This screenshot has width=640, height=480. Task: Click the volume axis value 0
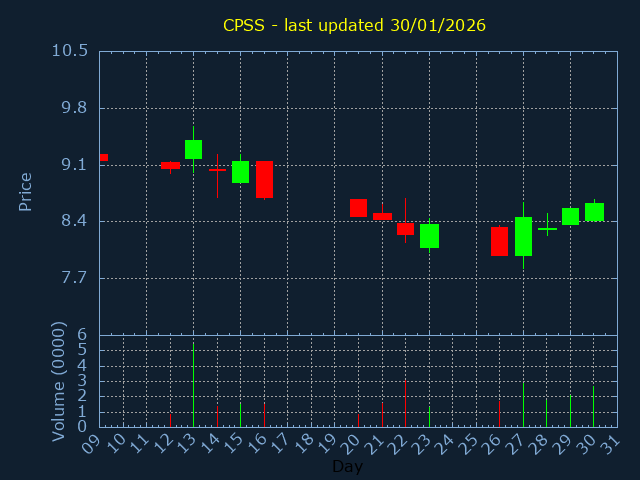[82, 426]
